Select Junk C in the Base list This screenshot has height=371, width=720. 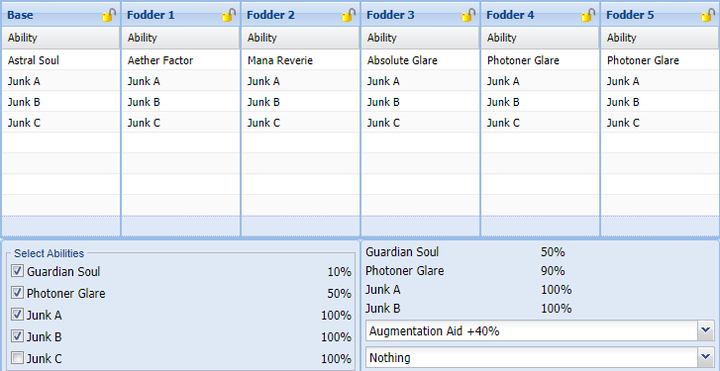(x=61, y=123)
